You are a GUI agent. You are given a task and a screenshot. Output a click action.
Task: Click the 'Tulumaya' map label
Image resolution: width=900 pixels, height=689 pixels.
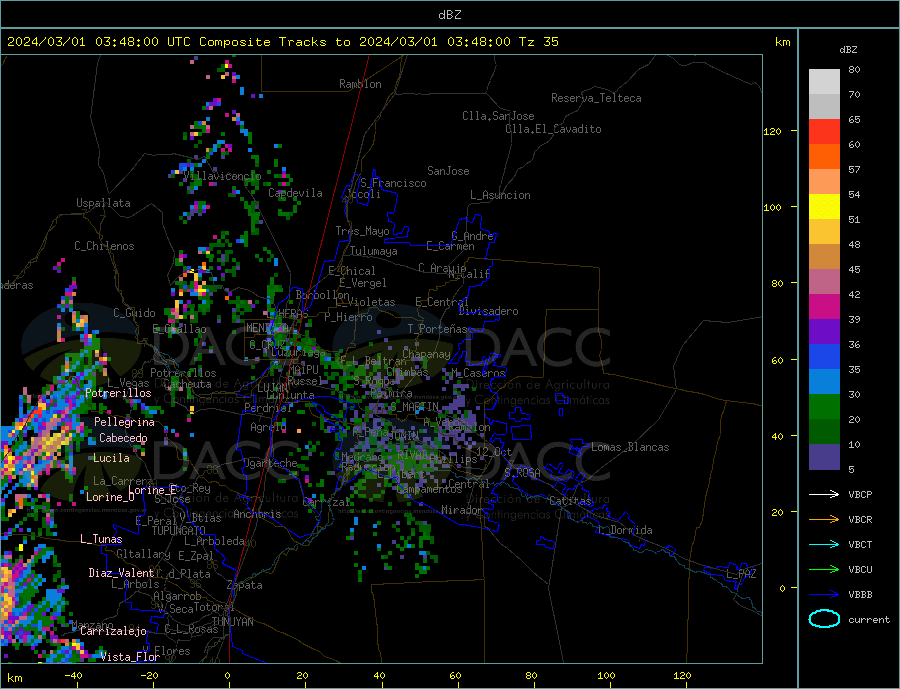click(x=374, y=251)
